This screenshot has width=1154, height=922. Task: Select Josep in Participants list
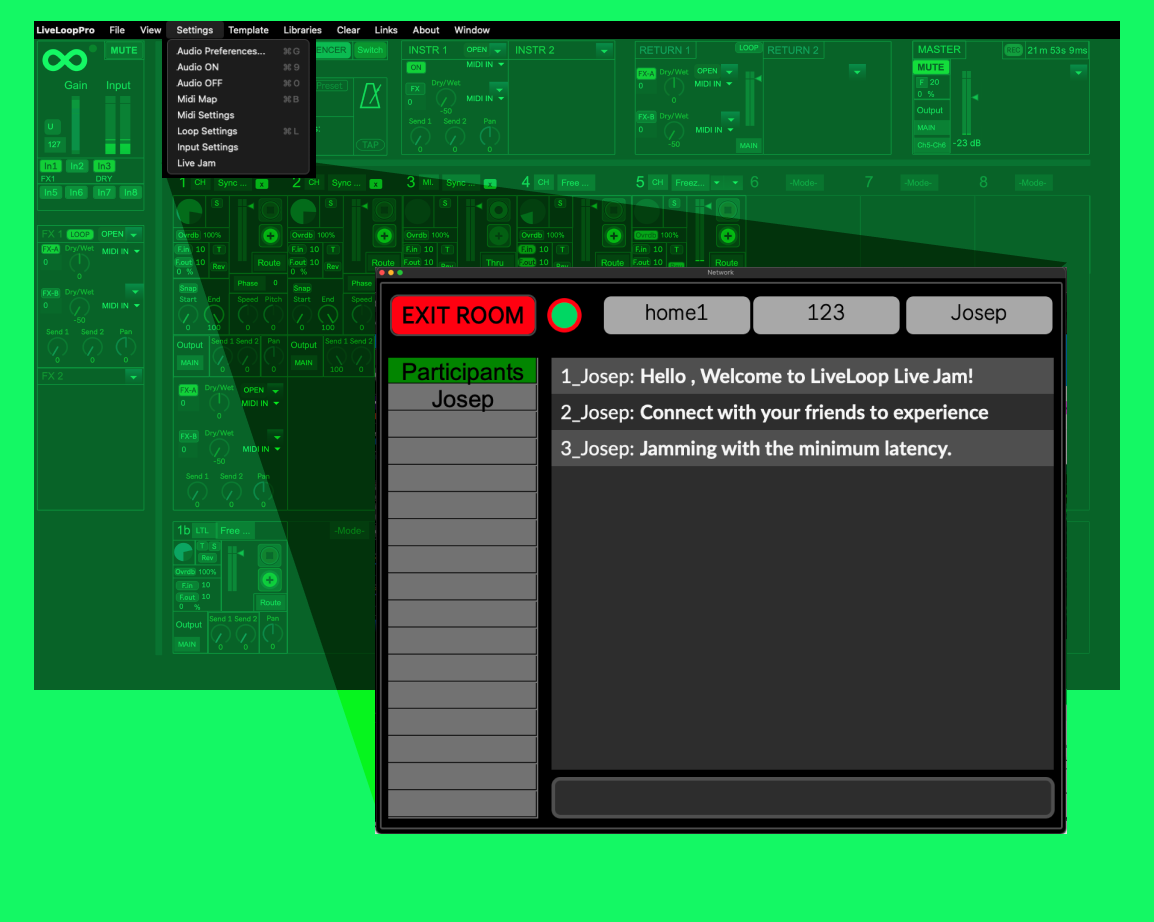tap(462, 399)
